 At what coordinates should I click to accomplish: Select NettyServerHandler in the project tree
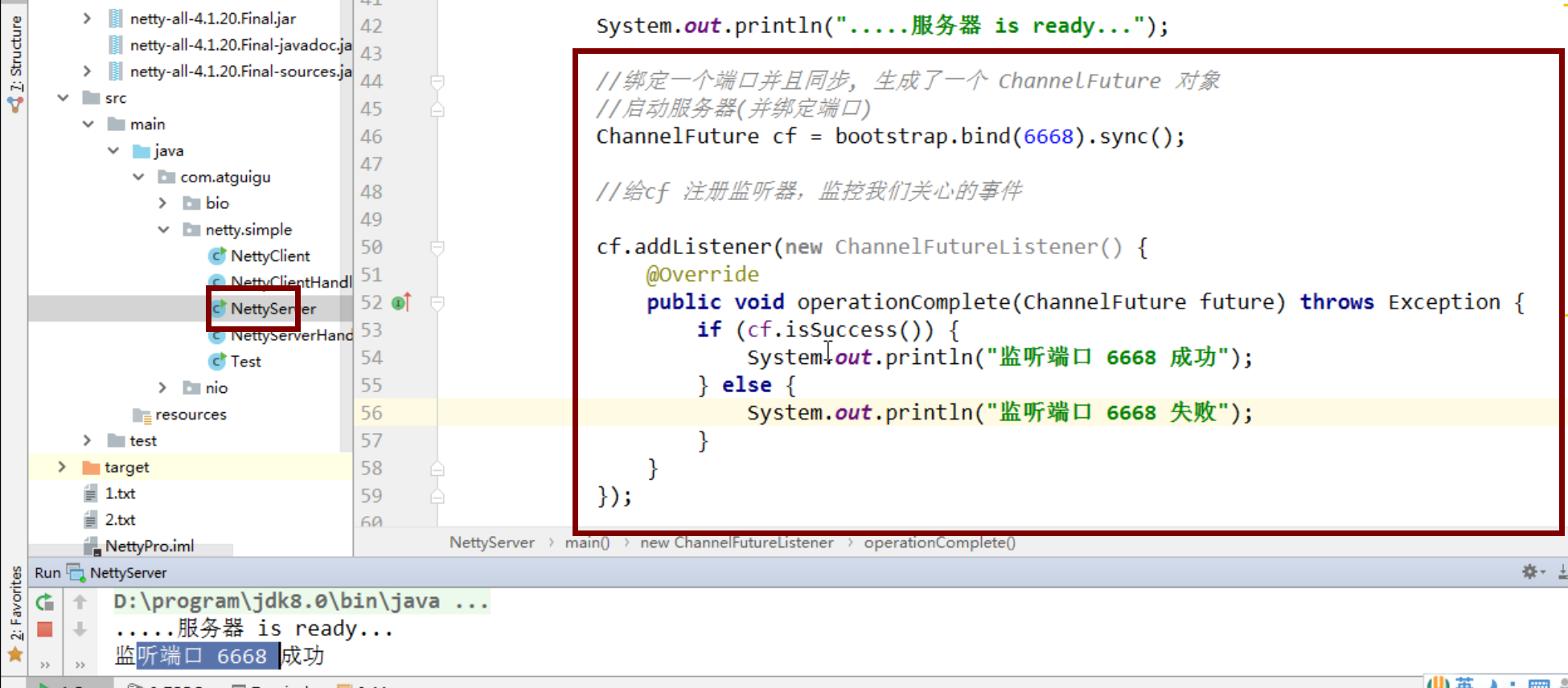tap(291, 335)
